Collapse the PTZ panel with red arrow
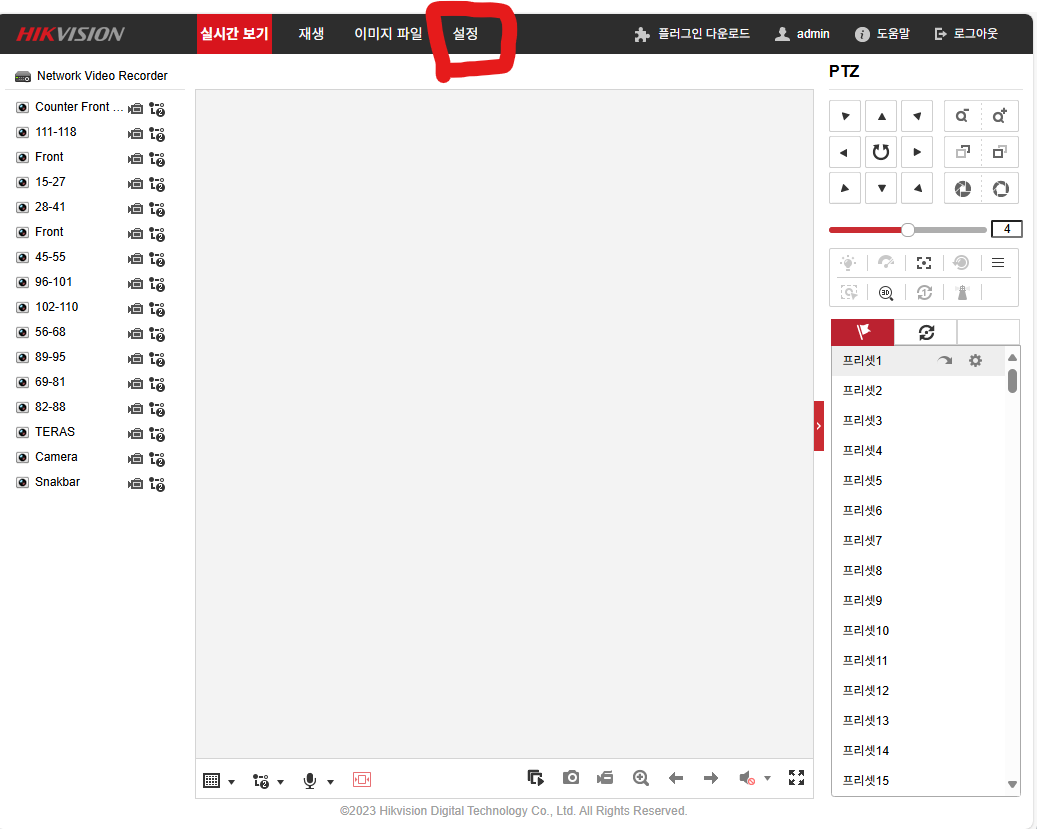Screen dimensions: 1037x829 pyautogui.click(x=819, y=425)
